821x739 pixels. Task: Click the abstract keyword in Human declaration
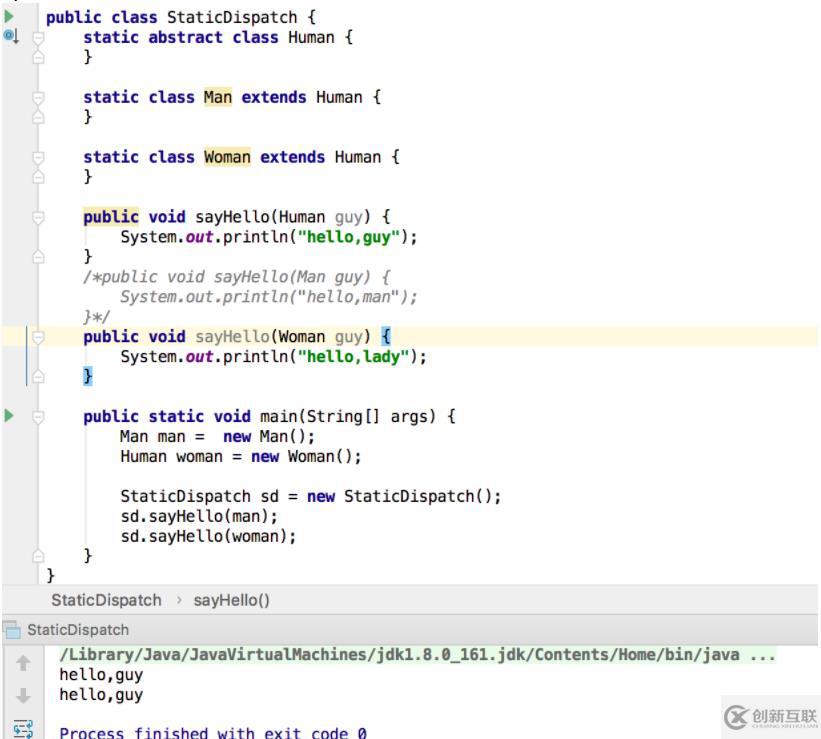185,38
